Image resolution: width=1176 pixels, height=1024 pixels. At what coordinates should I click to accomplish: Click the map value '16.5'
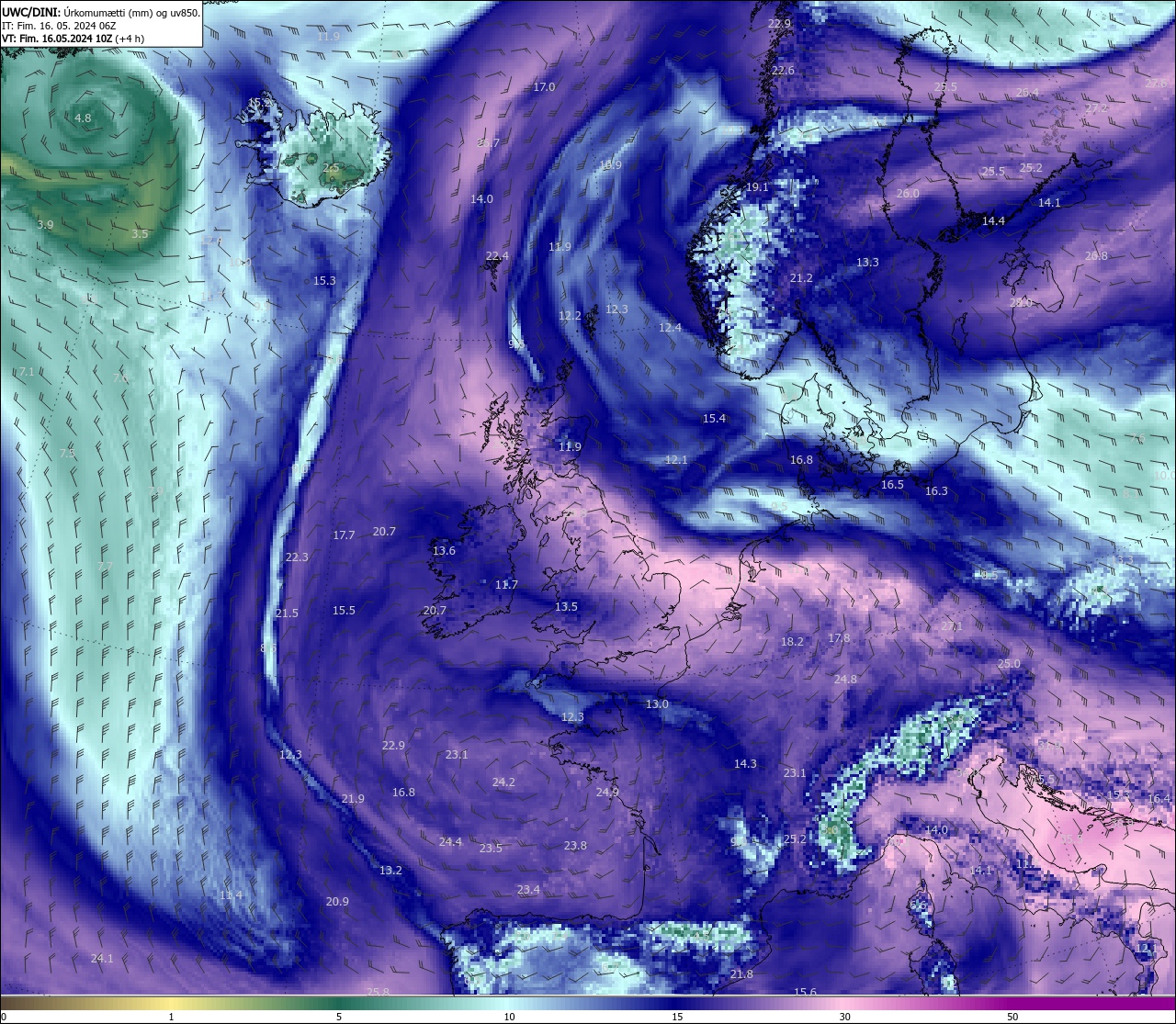[x=892, y=484]
